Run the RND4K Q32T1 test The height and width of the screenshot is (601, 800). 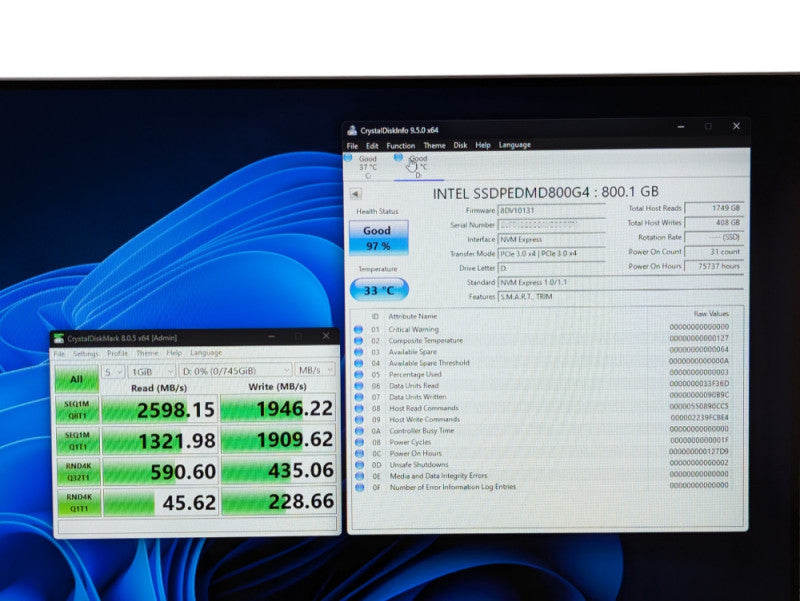coord(78,472)
